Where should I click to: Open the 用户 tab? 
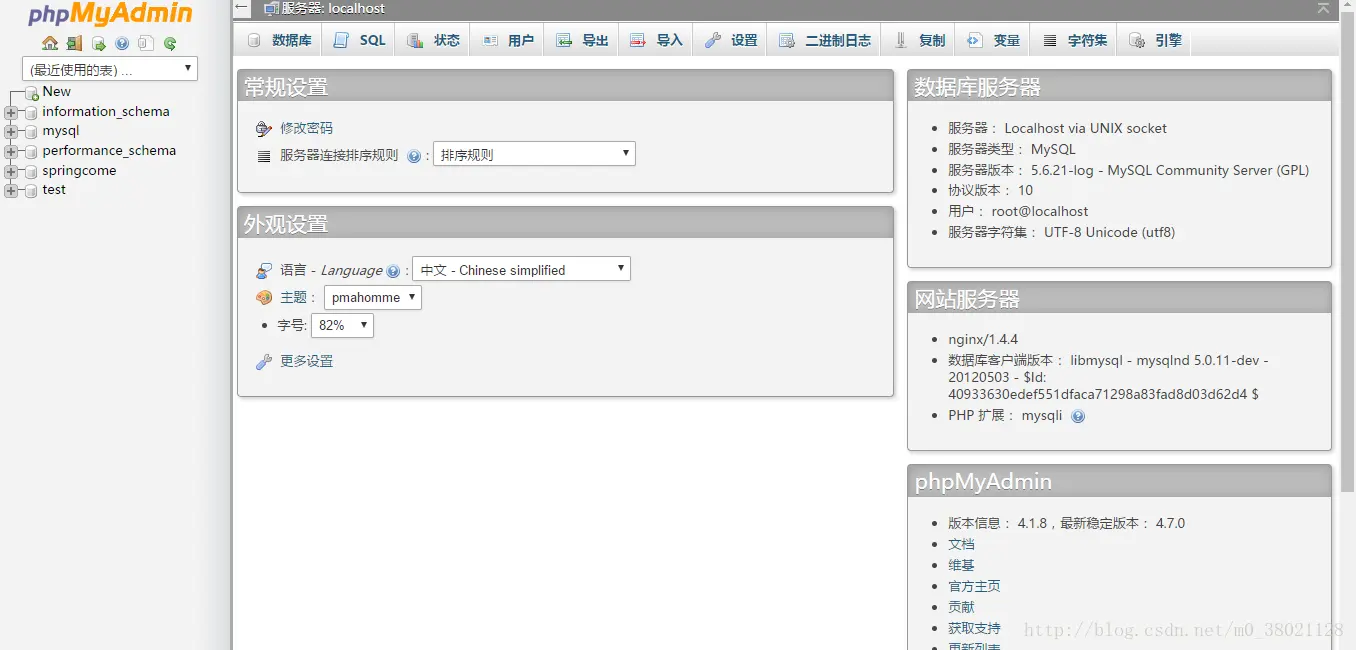click(x=508, y=40)
